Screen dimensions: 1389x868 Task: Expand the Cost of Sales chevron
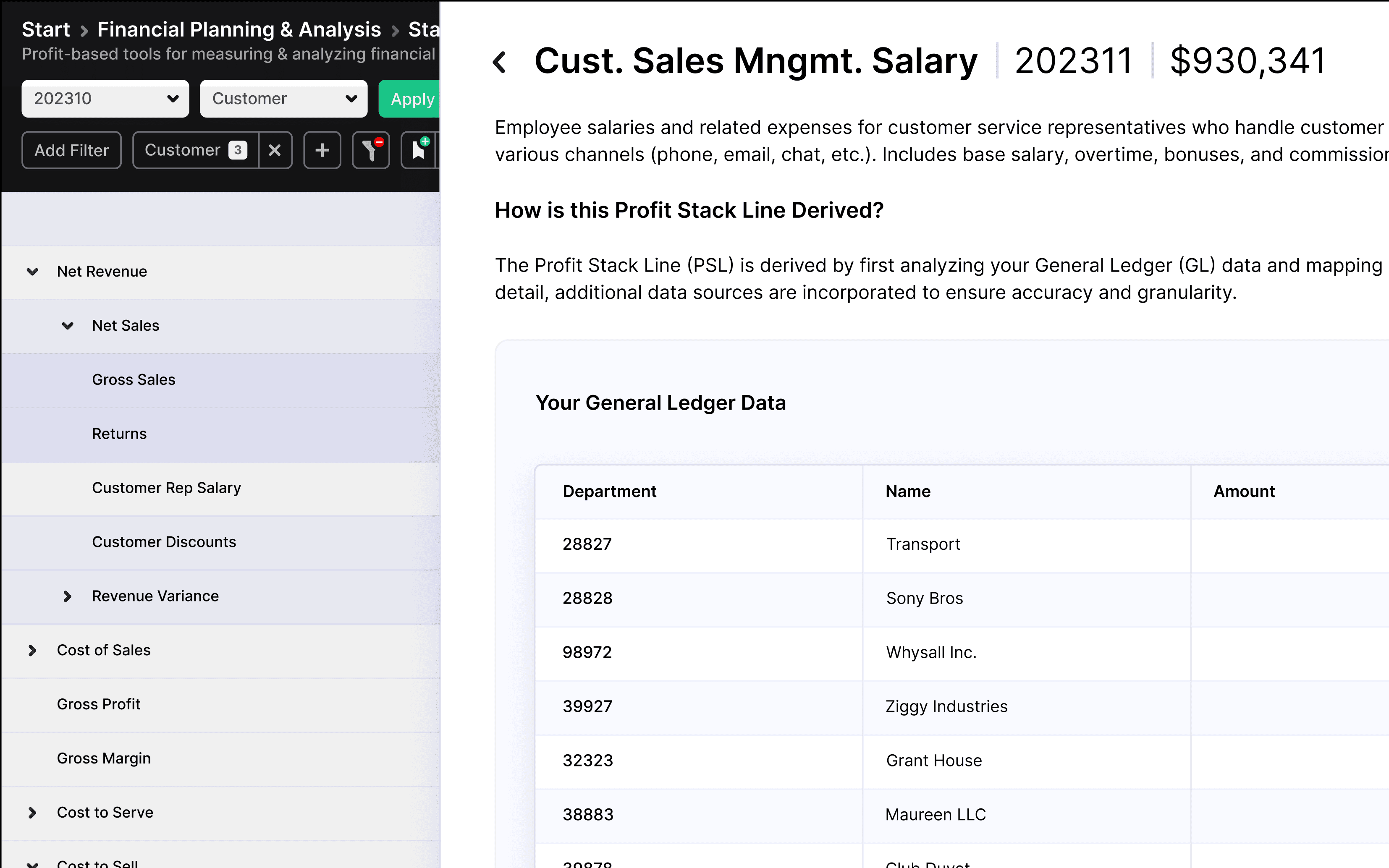coord(33,651)
